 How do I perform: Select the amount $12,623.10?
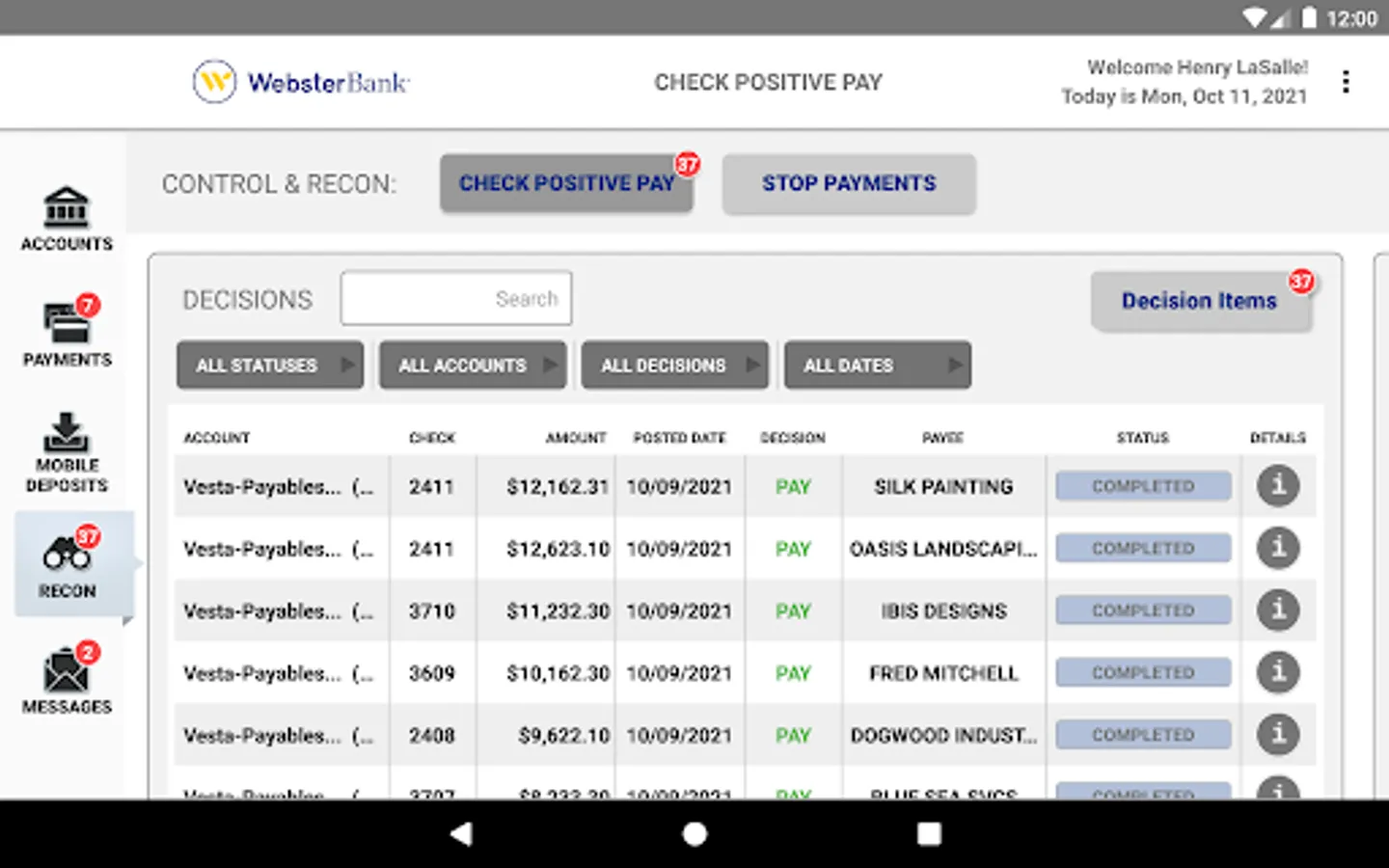[x=558, y=549]
